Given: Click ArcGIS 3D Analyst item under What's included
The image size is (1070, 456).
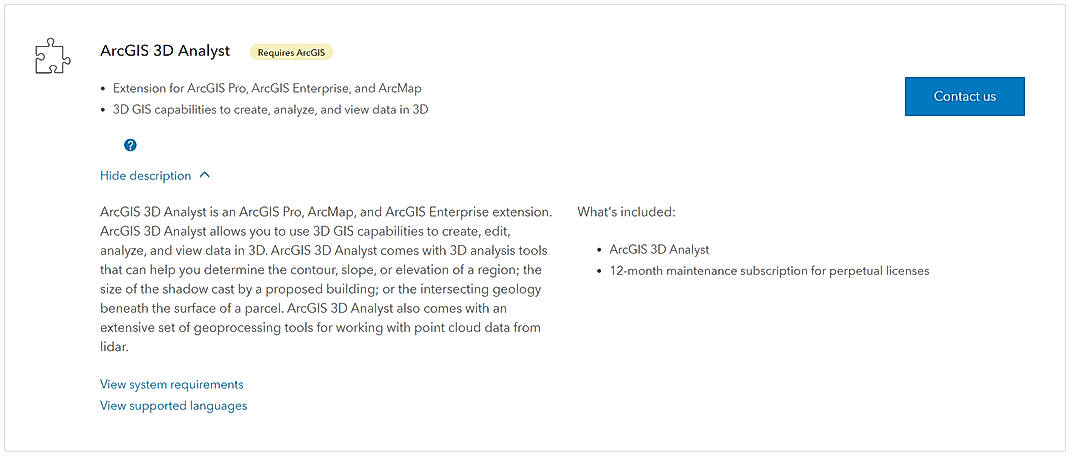Looking at the screenshot, I should coord(659,249).
